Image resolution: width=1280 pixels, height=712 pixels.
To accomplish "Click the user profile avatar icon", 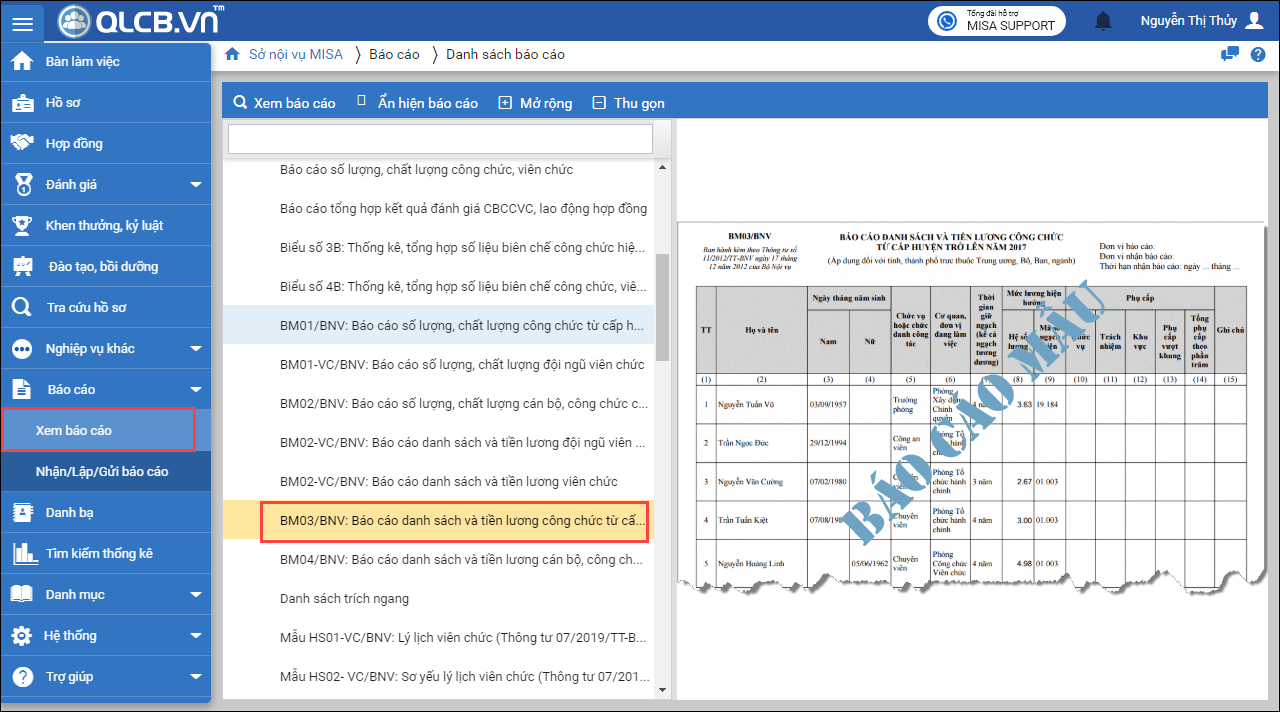I will click(1254, 21).
